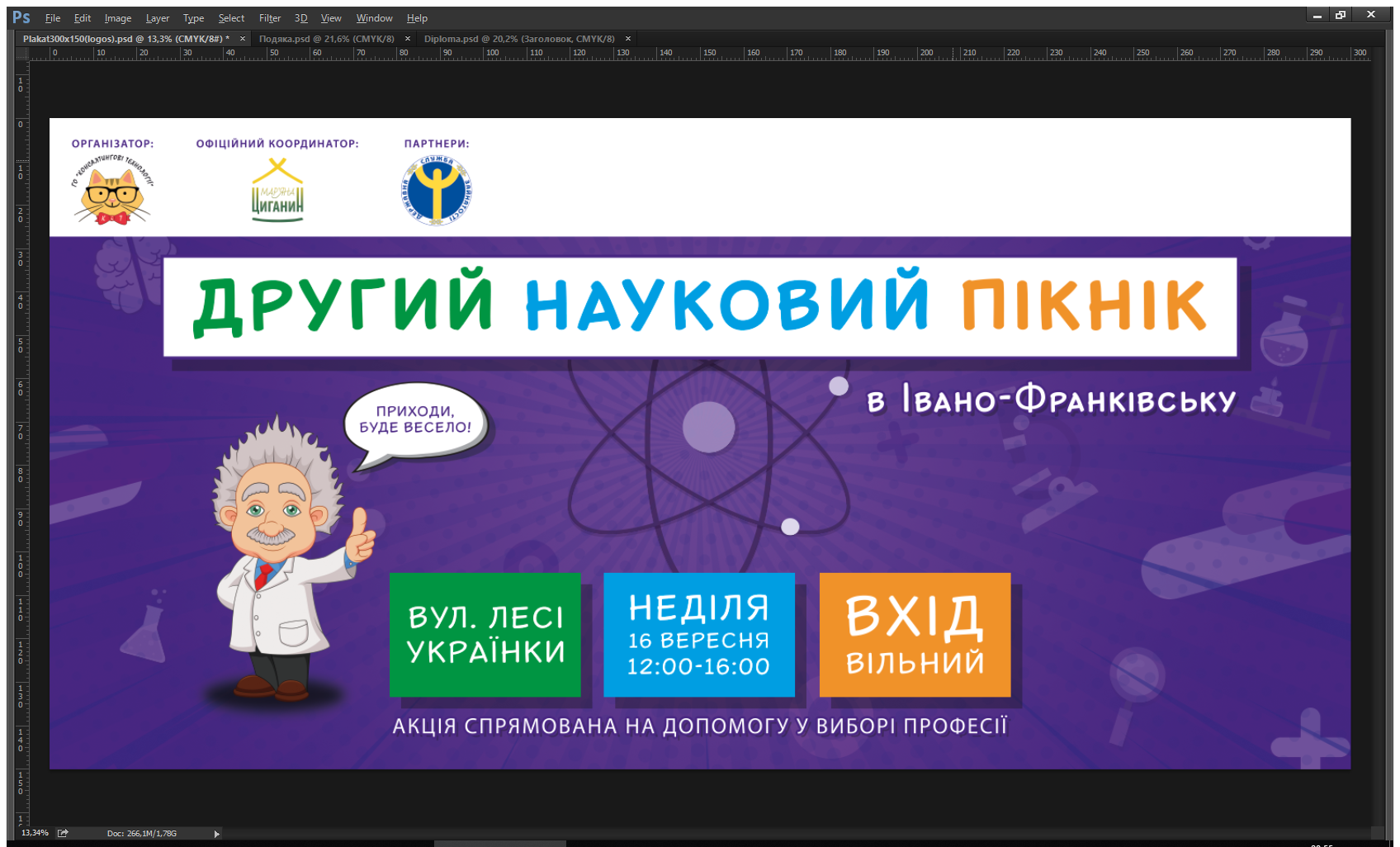Switch to the Diploma.psd tab
Screen dimensions: 1400x847
pyautogui.click(x=518, y=39)
